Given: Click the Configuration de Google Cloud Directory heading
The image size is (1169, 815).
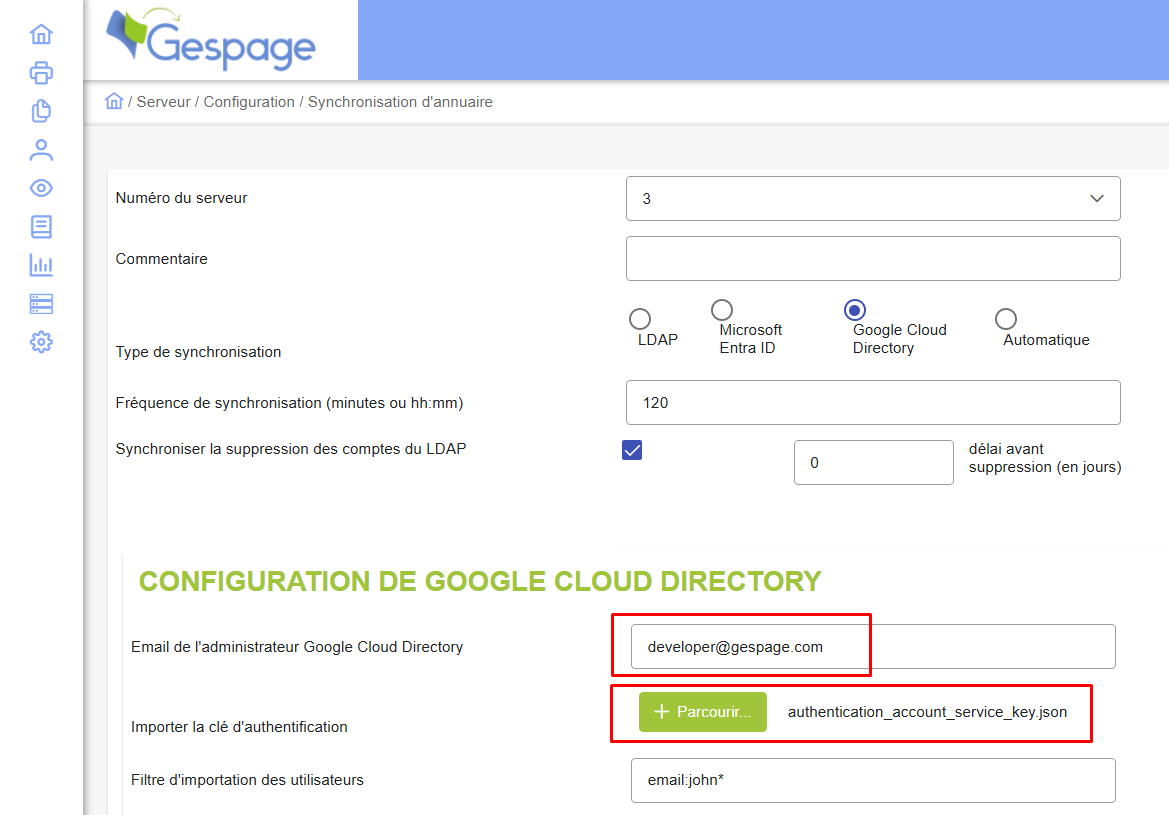Looking at the screenshot, I should 480,581.
